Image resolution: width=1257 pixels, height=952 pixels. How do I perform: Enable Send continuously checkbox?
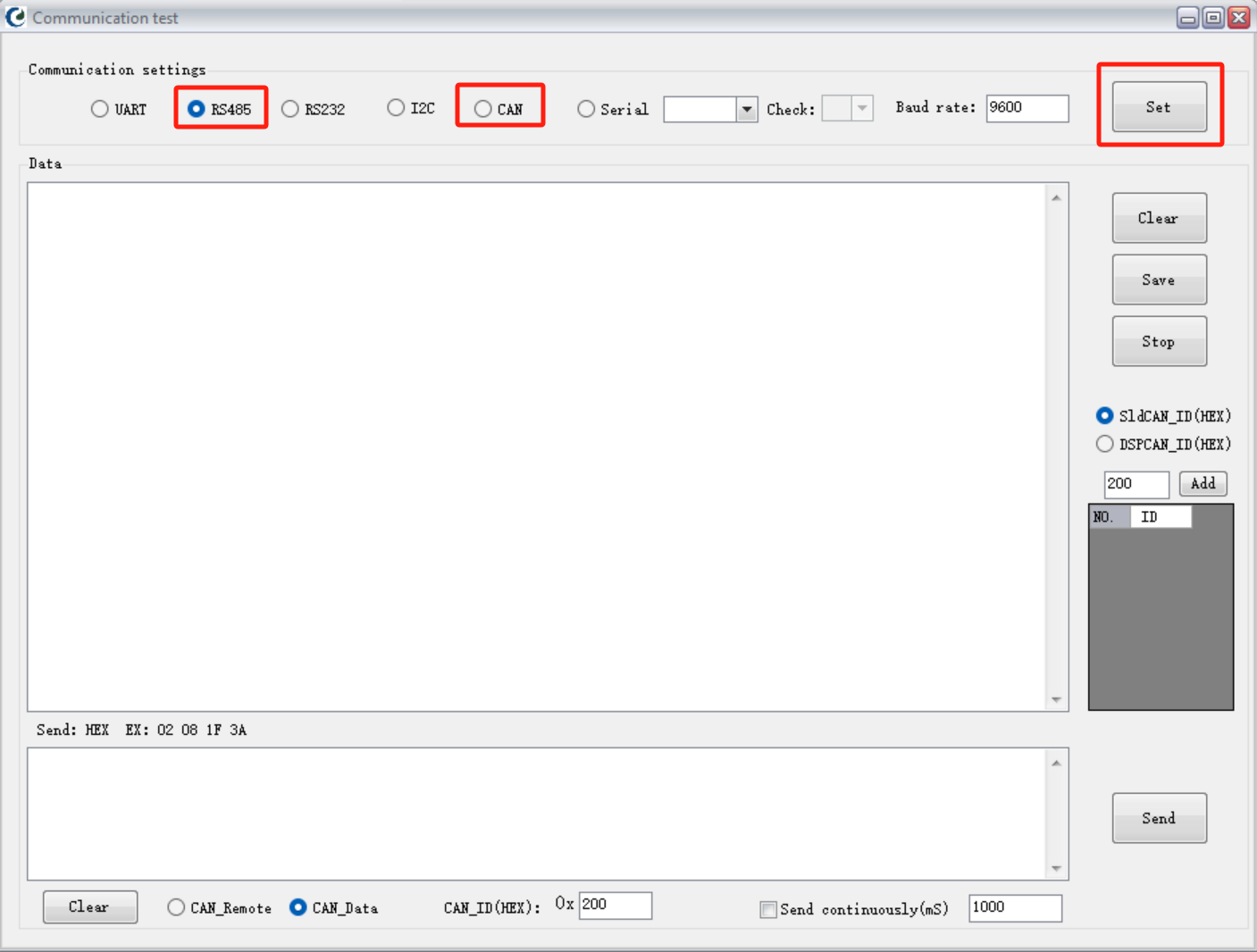(x=768, y=909)
